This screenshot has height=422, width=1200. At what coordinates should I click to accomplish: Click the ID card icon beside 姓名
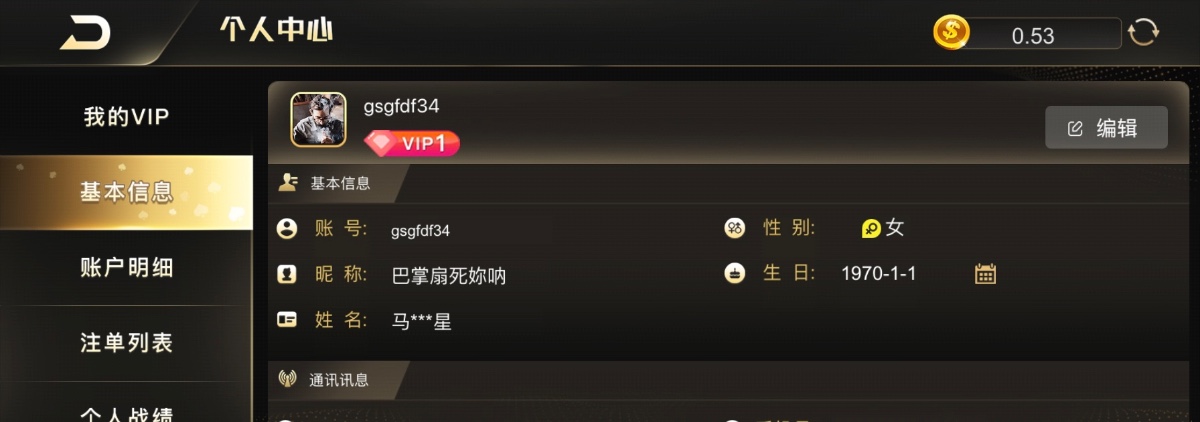[x=287, y=320]
